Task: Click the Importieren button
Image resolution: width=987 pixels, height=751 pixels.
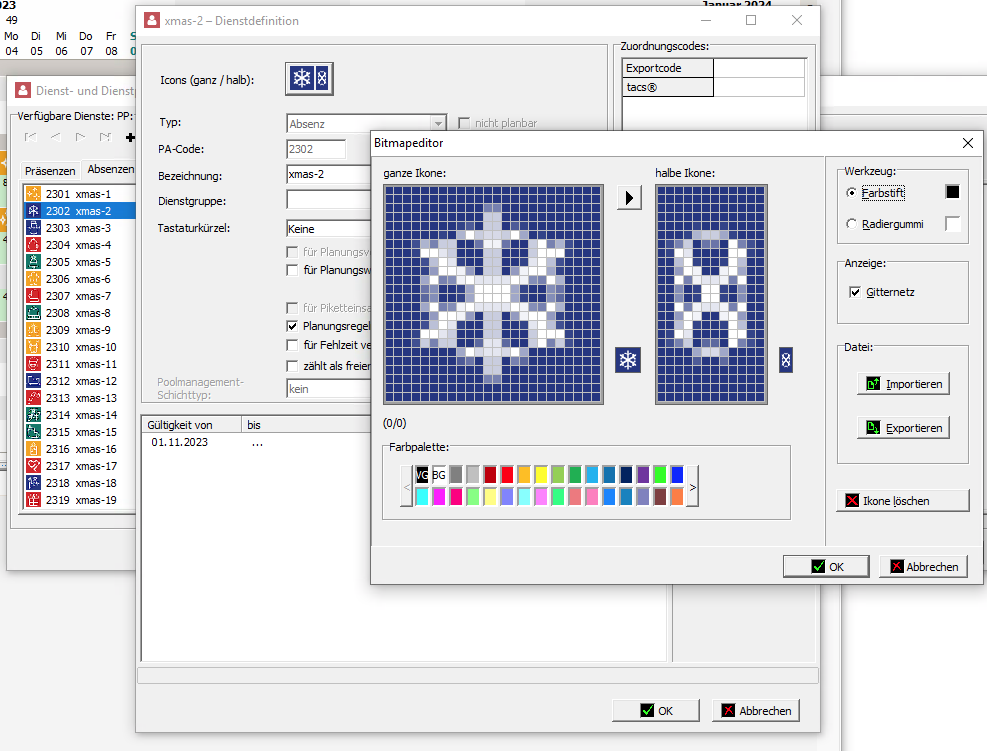Action: pyautogui.click(x=903, y=384)
